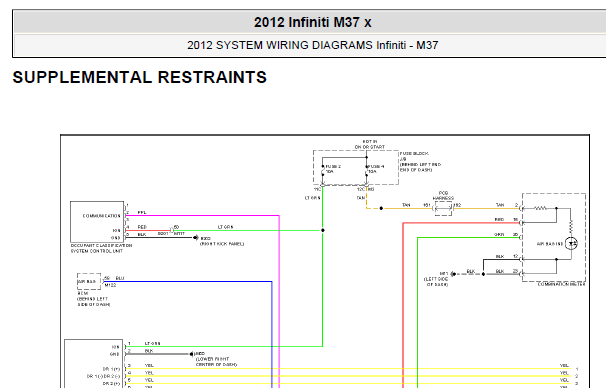Click the "M122" connector label

[110, 285]
